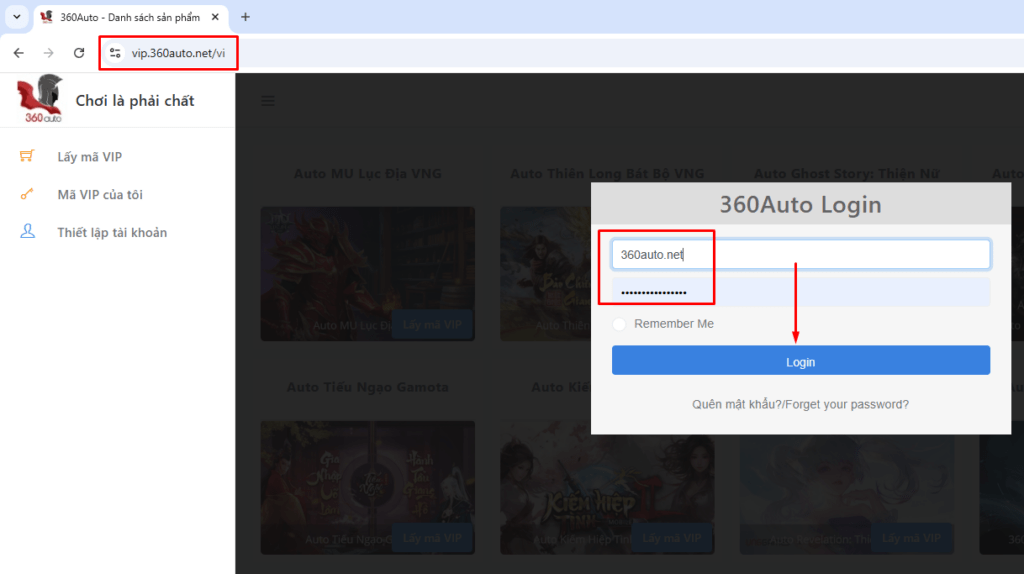Screen dimensions: 1024x574
Task: Open the Auto Tiếu Ngạo Gamota game thumbnail
Action: pos(368,487)
